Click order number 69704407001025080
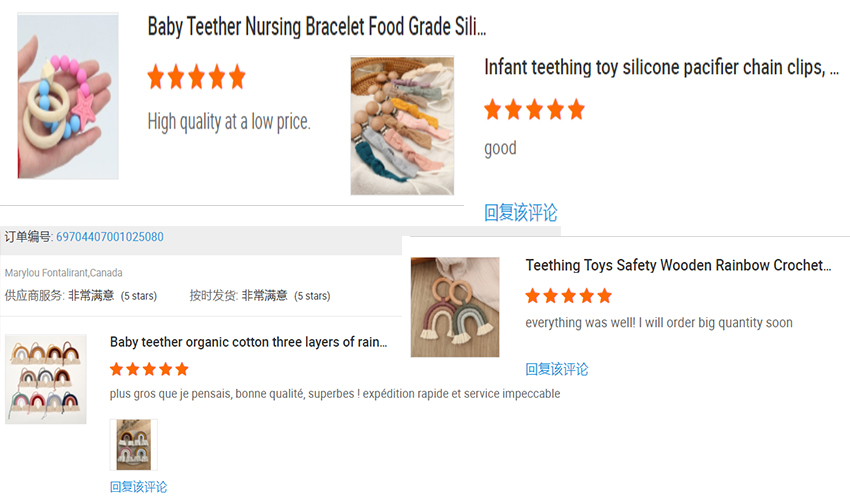This screenshot has height=500, width=850. pyautogui.click(x=110, y=237)
